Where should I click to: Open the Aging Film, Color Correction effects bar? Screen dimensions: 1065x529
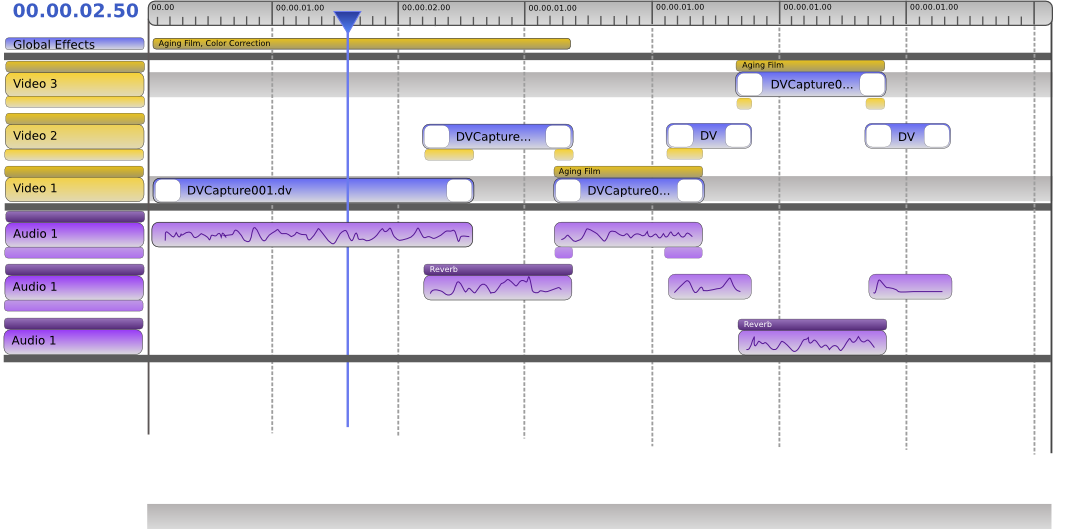361,44
